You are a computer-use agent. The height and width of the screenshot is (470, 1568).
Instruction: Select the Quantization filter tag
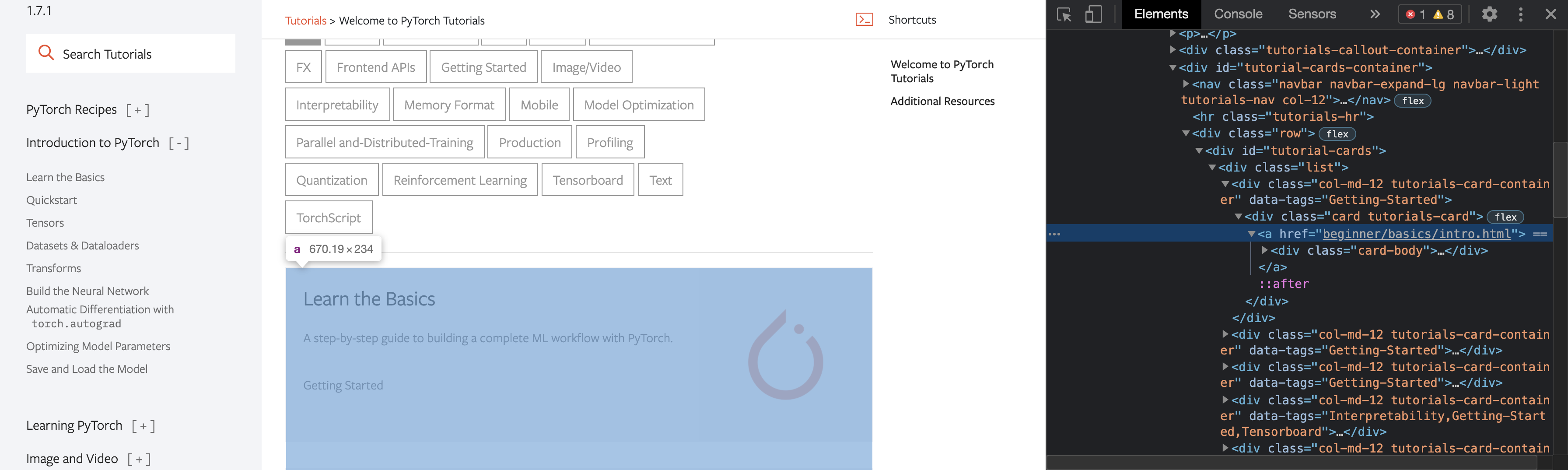(x=332, y=180)
